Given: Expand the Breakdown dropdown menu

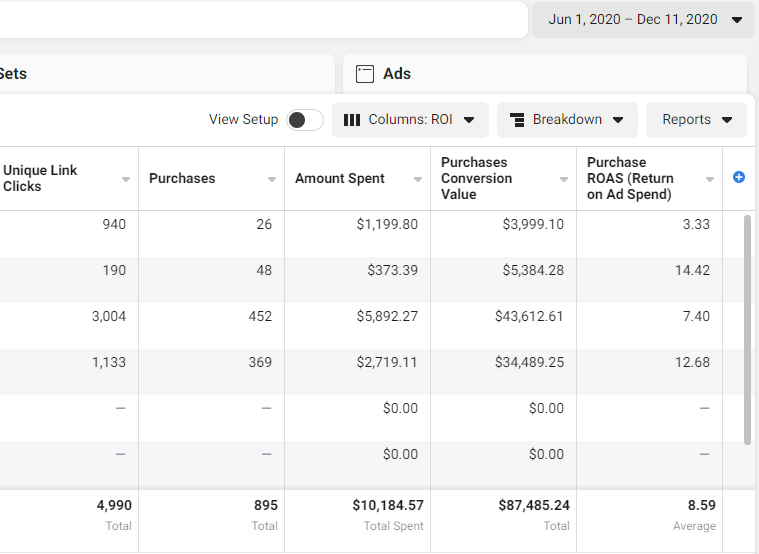Looking at the screenshot, I should 567,120.
